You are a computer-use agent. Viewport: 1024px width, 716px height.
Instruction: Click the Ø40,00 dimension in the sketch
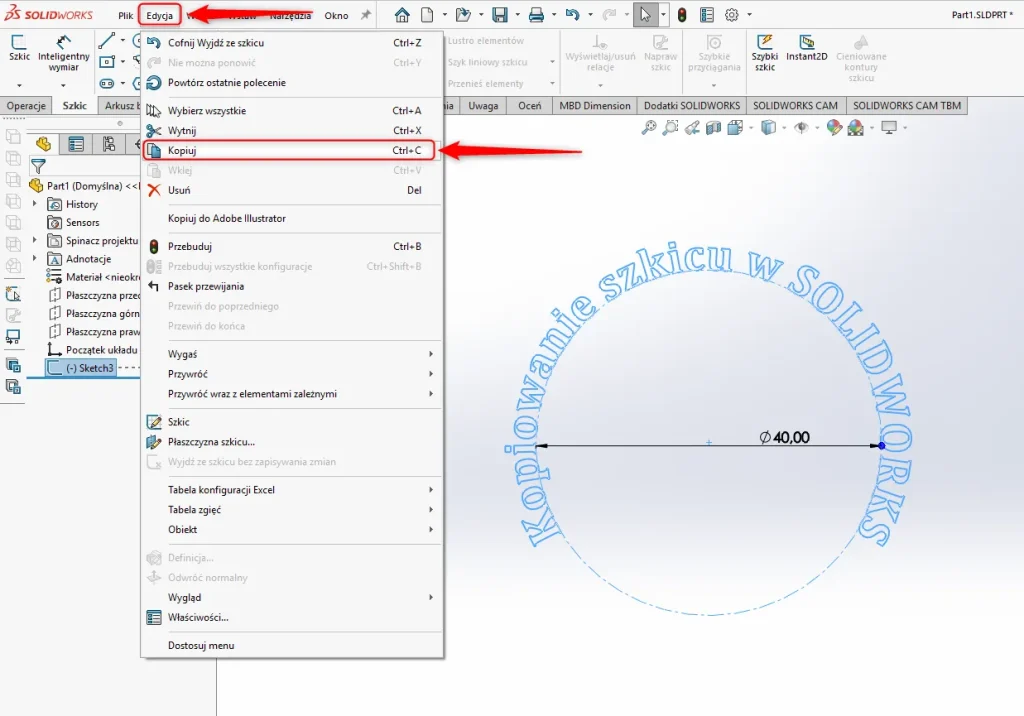coord(784,437)
